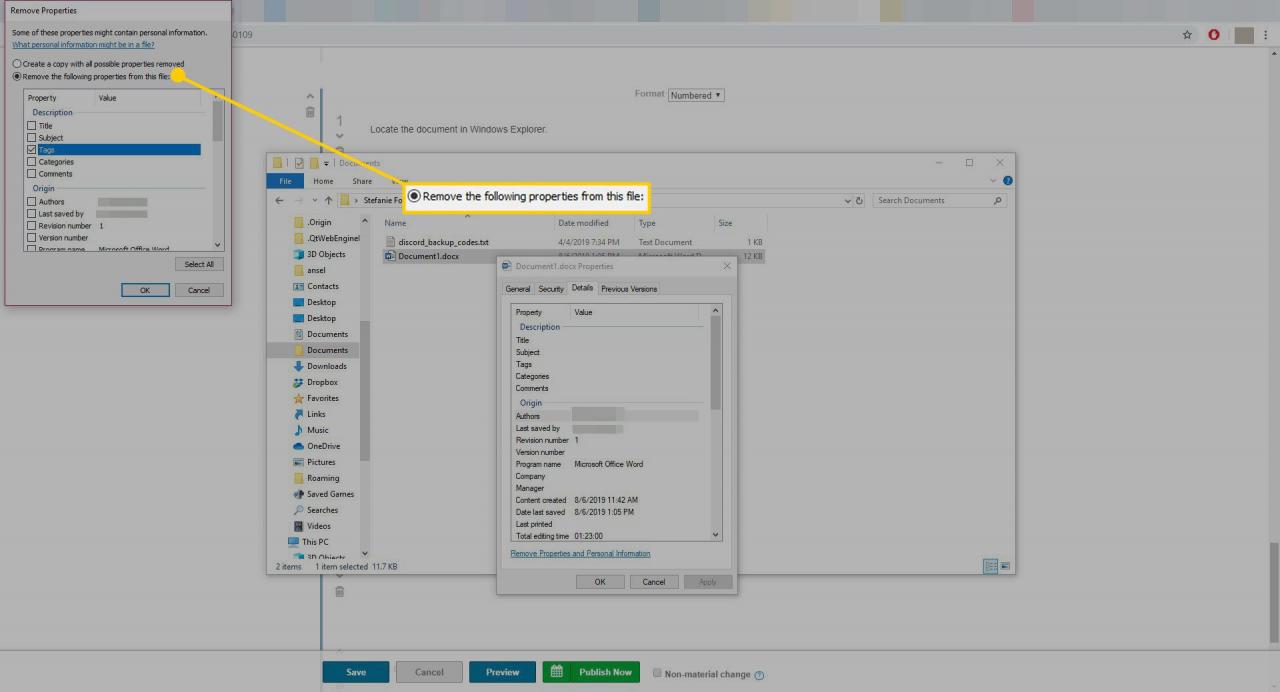This screenshot has height=692, width=1280.
Task: Click Cancel in Document1.docx Properties dialog
Action: (x=654, y=581)
